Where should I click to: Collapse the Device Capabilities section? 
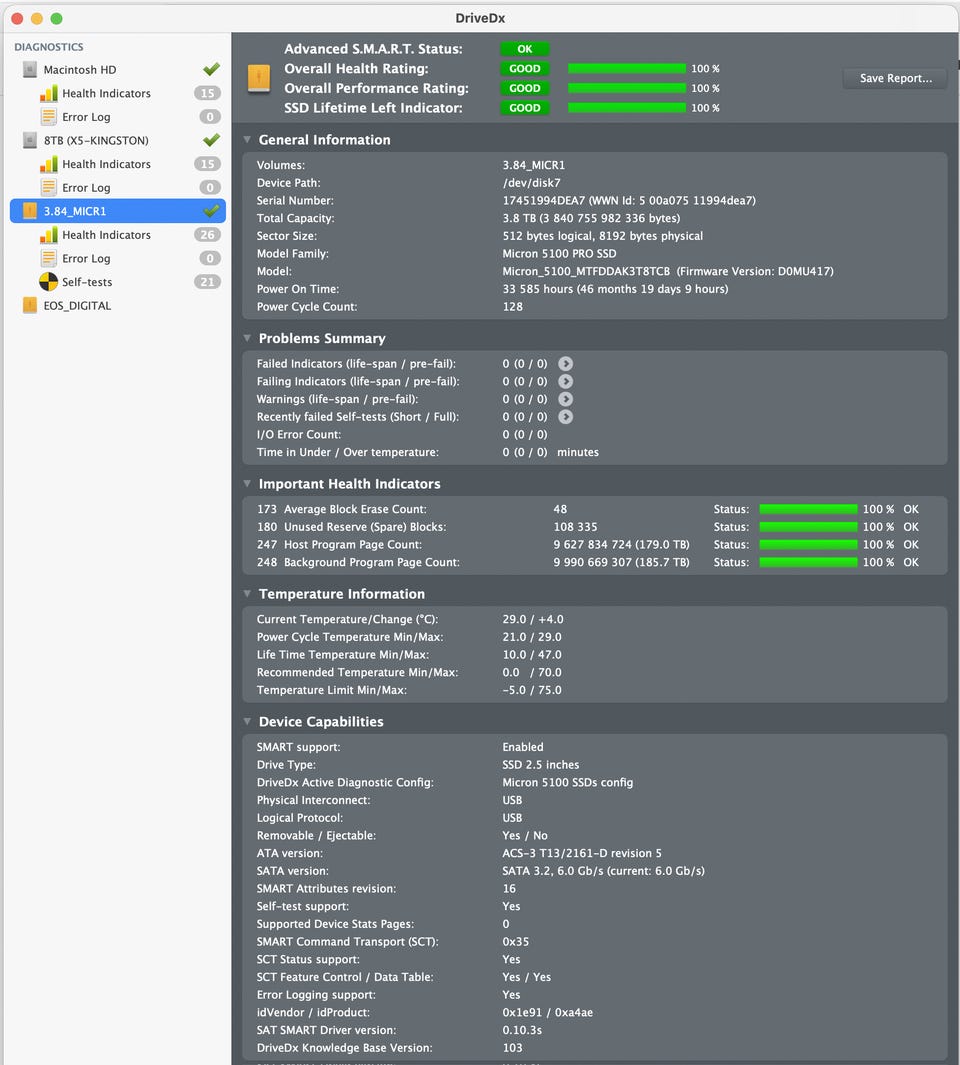[x=247, y=721]
